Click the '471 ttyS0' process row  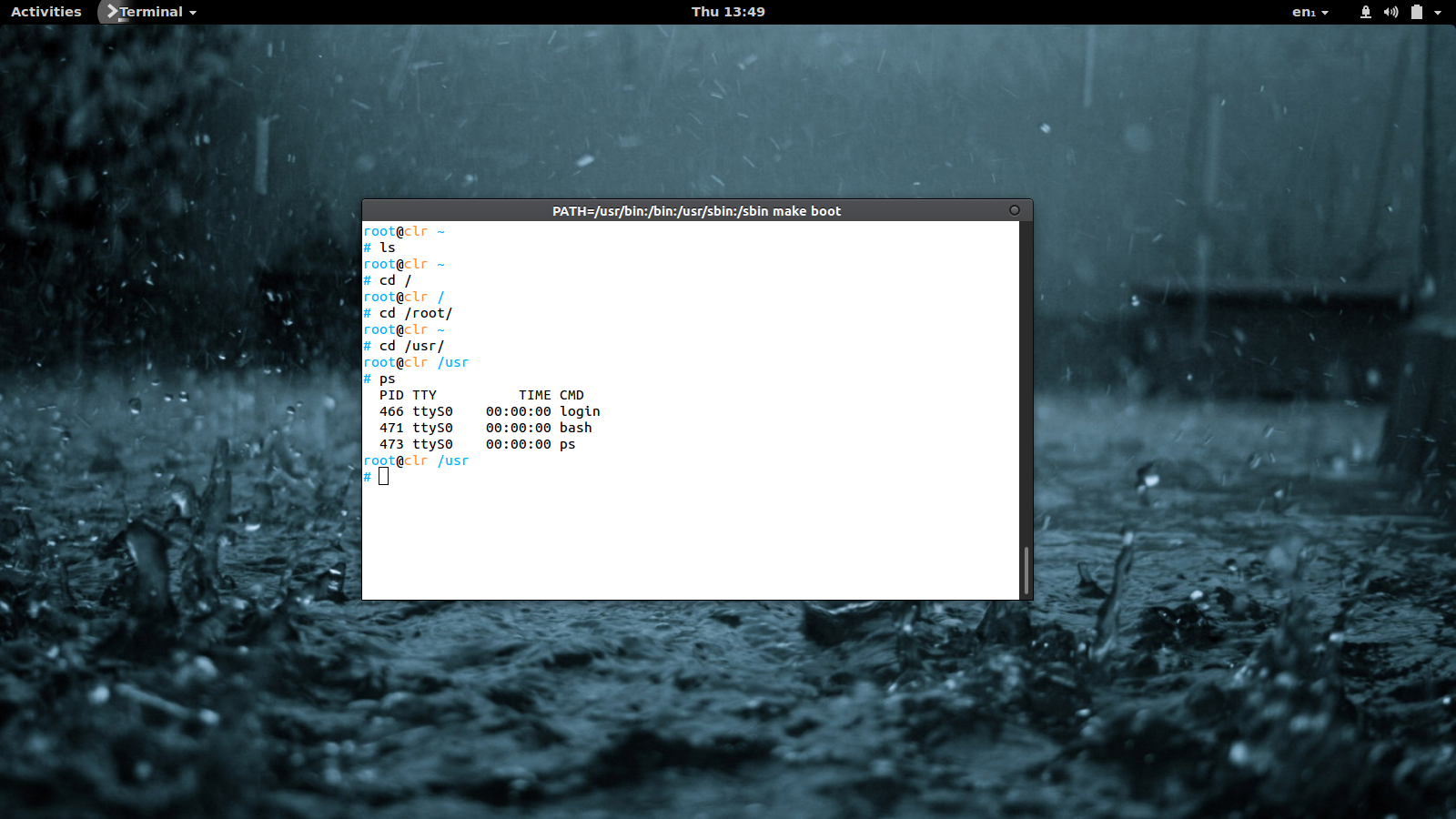(486, 428)
